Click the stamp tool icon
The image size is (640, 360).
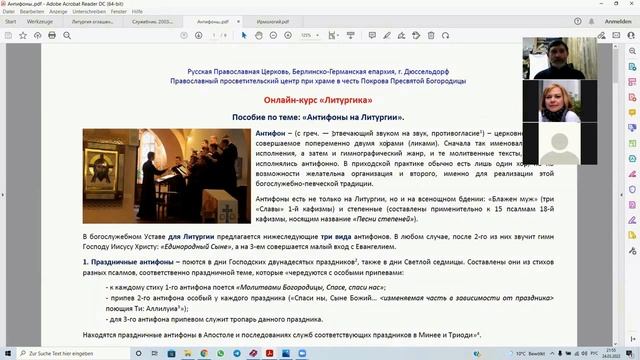416,36
